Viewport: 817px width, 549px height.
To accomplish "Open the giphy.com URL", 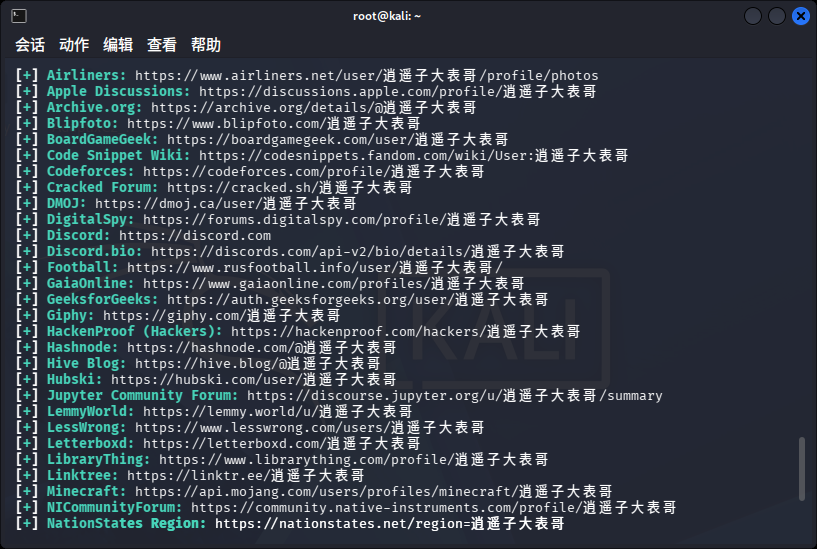I will pos(221,316).
